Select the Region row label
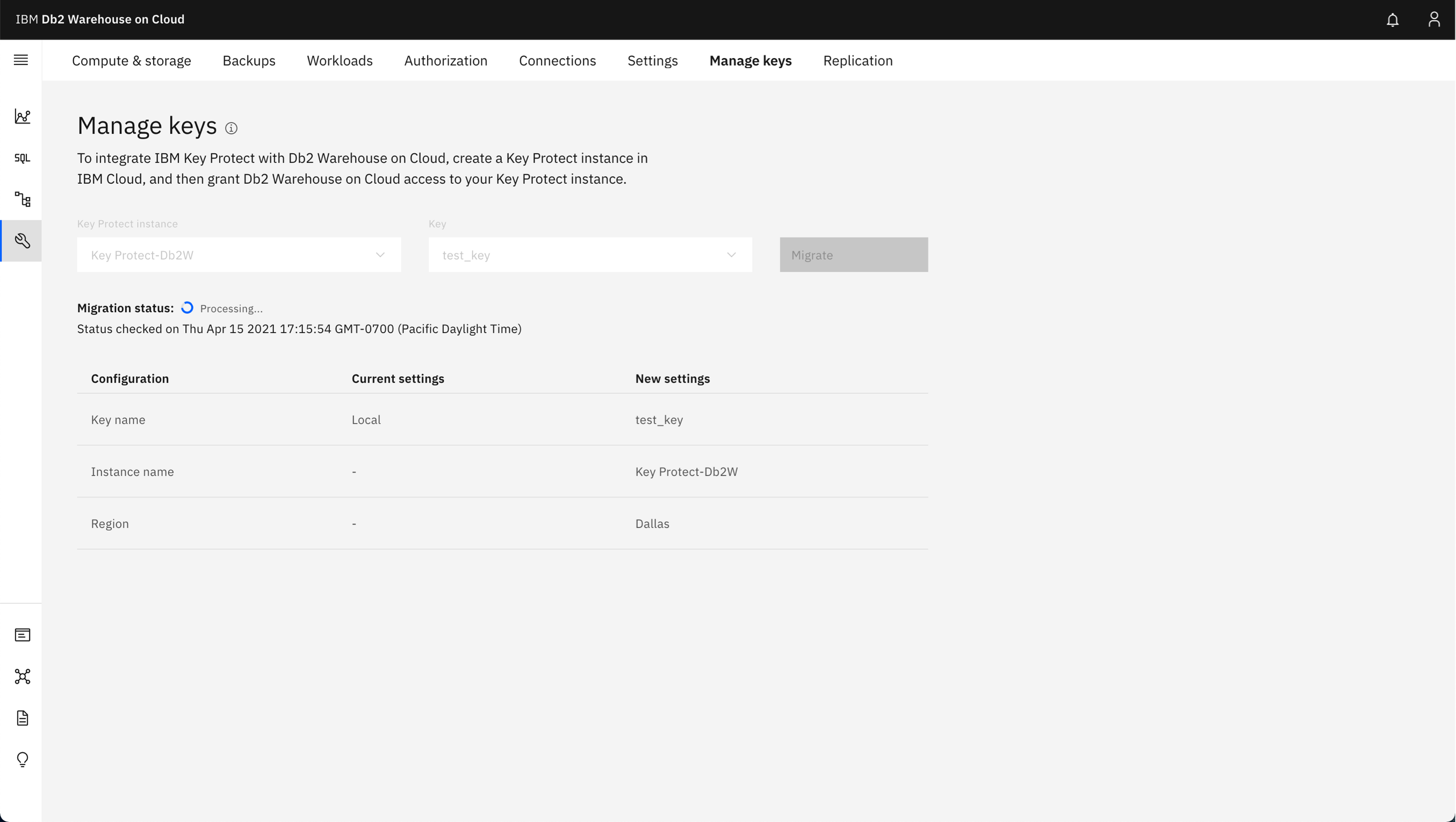The height and width of the screenshot is (822, 1456). [110, 524]
